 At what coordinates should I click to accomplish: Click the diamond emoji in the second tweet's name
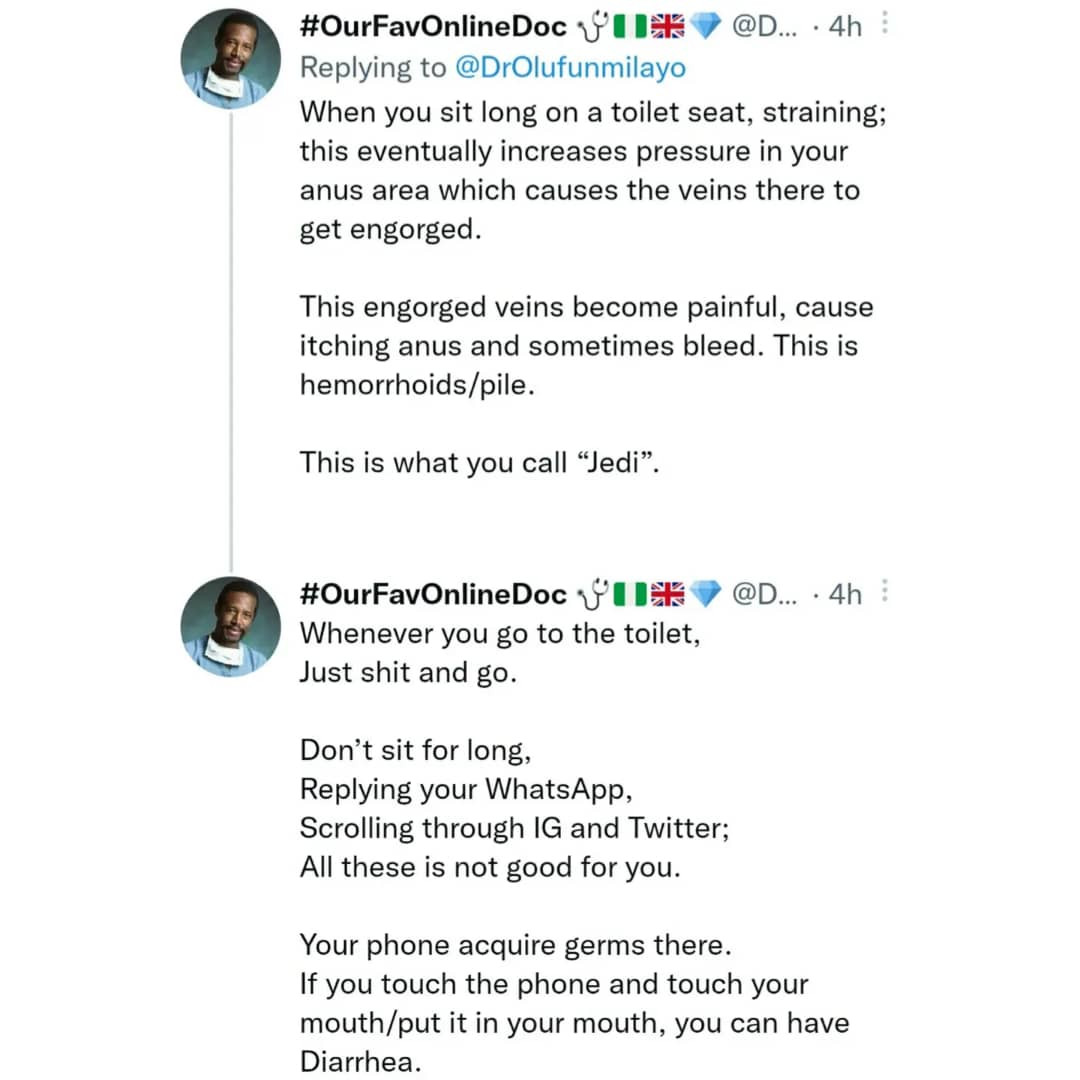pyautogui.click(x=705, y=595)
